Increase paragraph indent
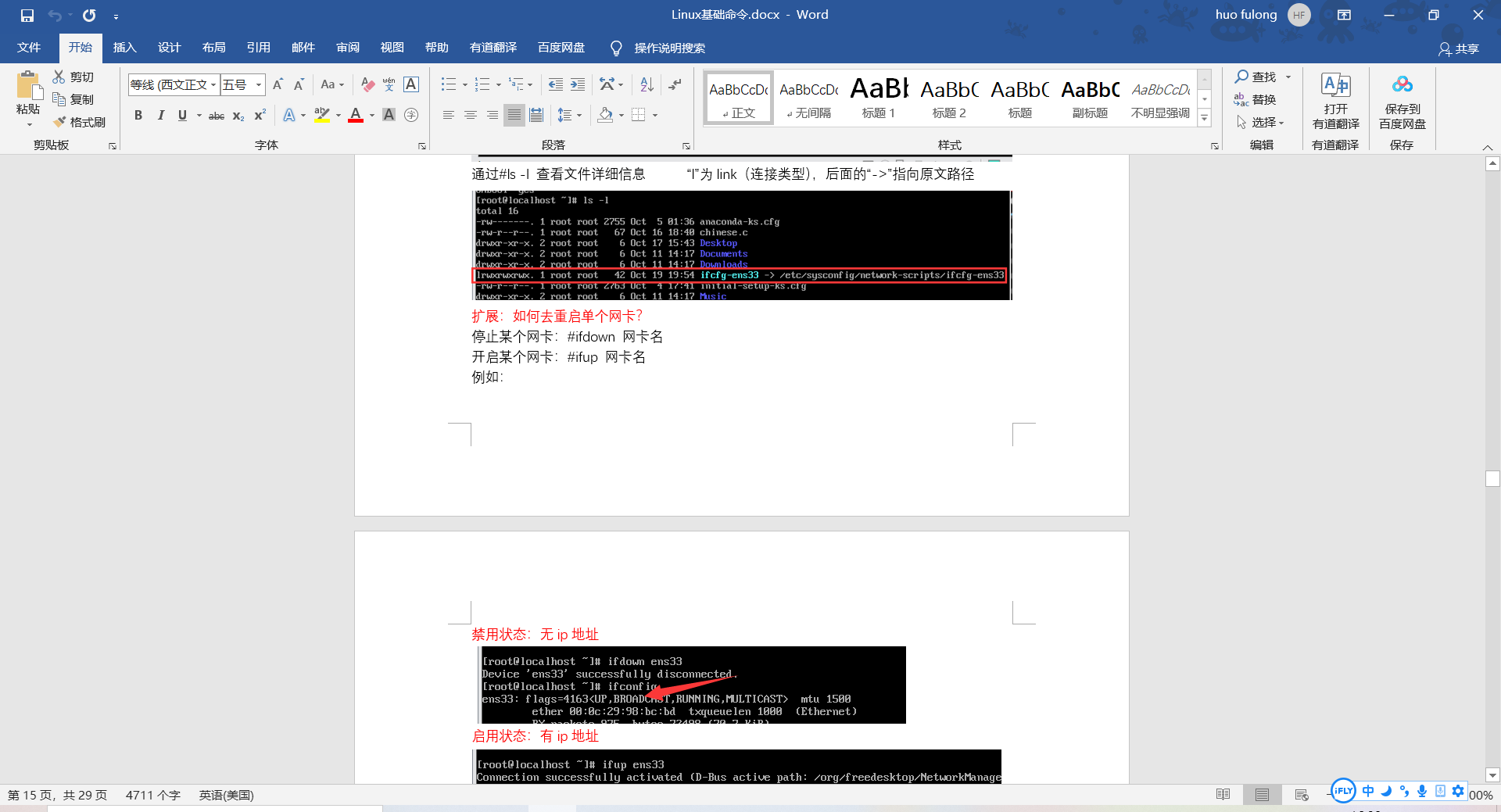The image size is (1501, 812). click(578, 84)
